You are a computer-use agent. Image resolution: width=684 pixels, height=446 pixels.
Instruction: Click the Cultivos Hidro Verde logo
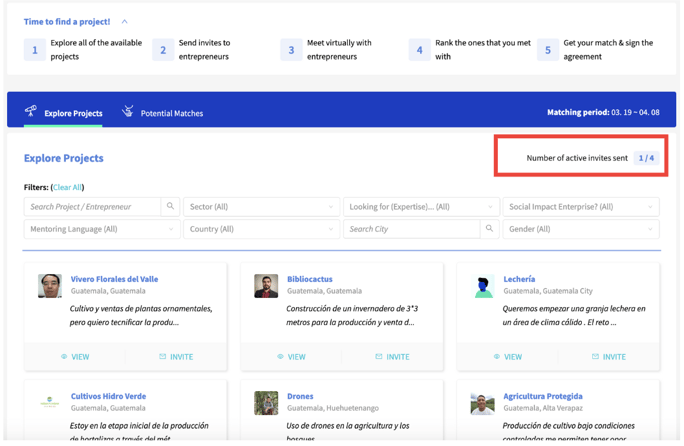(50, 403)
